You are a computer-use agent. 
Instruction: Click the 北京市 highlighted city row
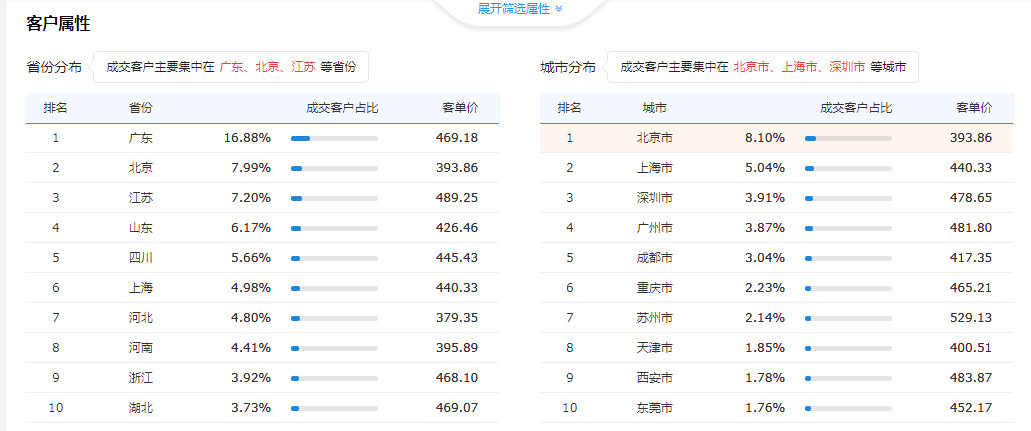point(776,138)
